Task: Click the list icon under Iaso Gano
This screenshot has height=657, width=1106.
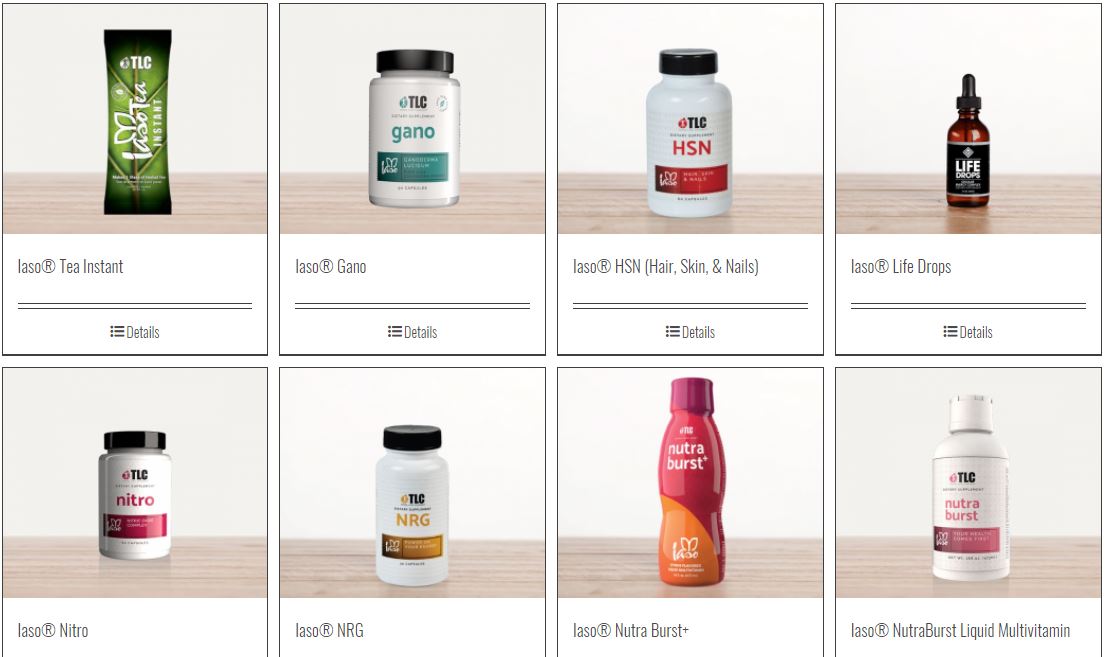Action: [395, 332]
